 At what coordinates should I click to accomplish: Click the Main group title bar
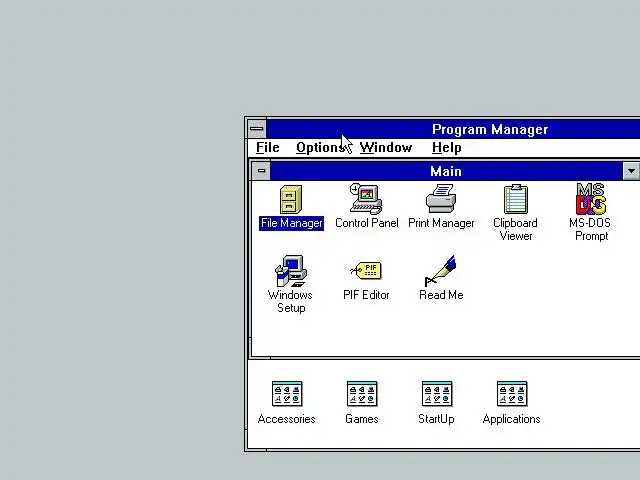pyautogui.click(x=446, y=171)
